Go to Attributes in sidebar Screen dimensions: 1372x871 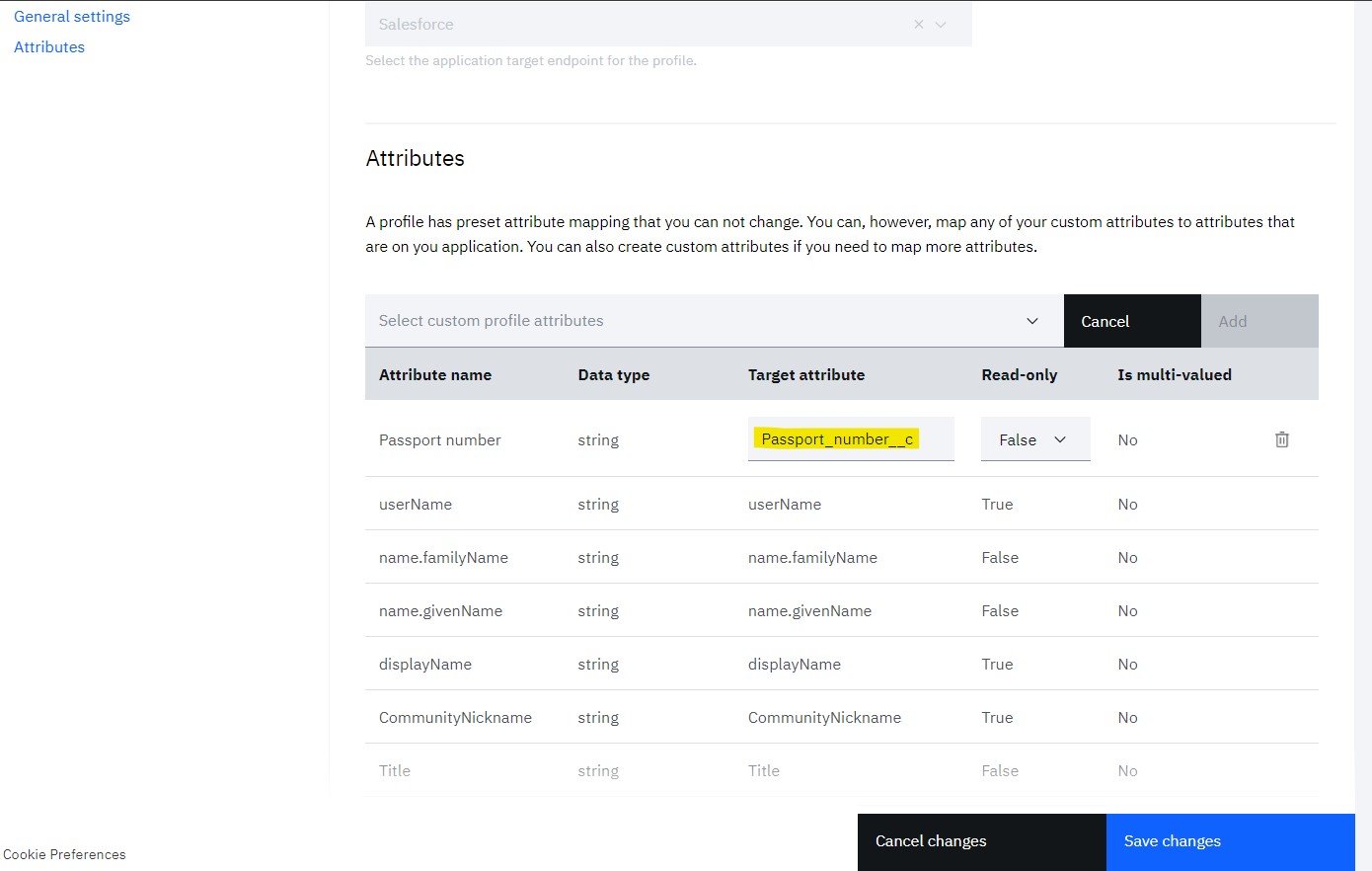[49, 47]
